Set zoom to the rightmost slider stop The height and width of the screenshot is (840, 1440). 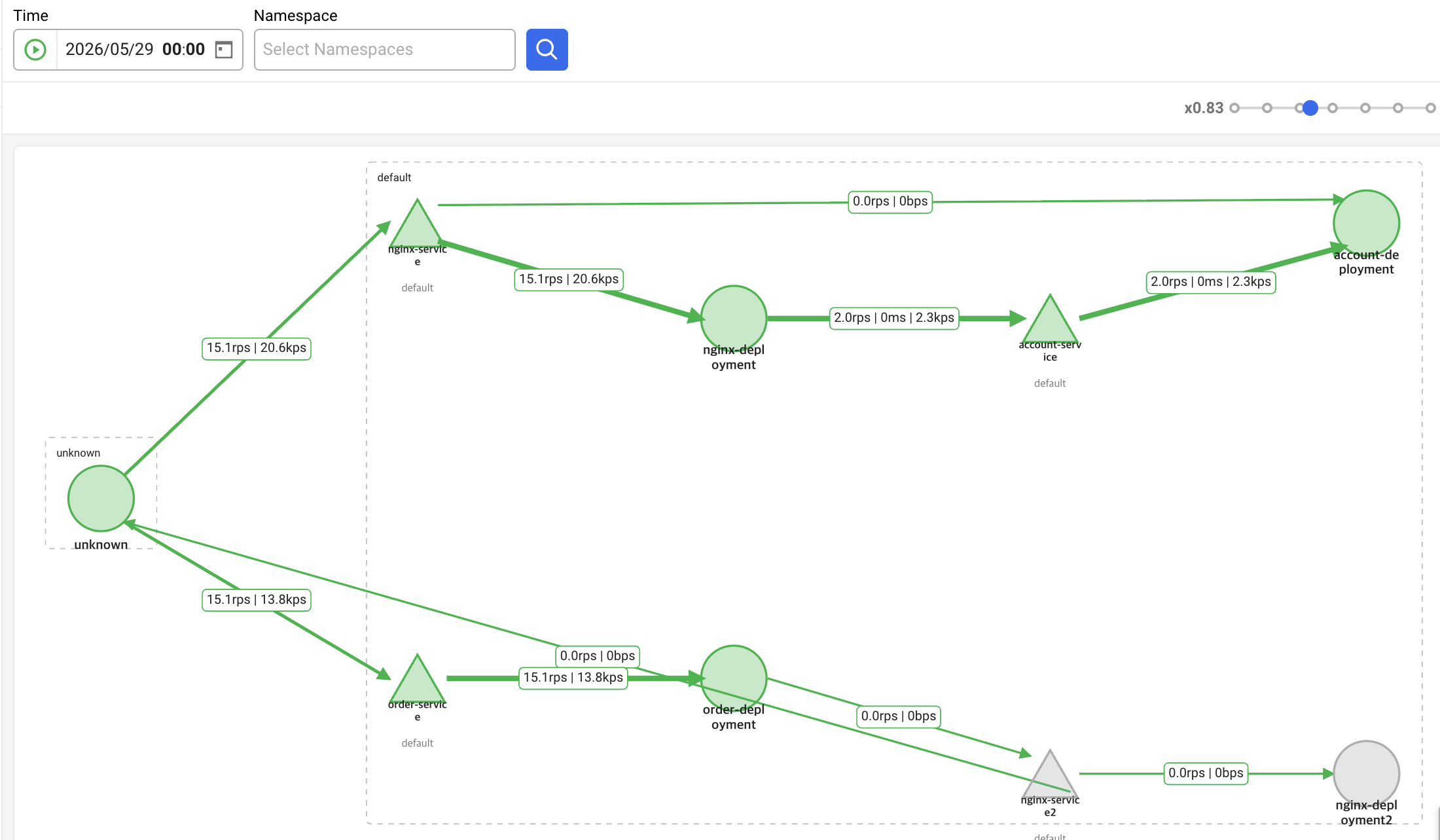(1431, 108)
